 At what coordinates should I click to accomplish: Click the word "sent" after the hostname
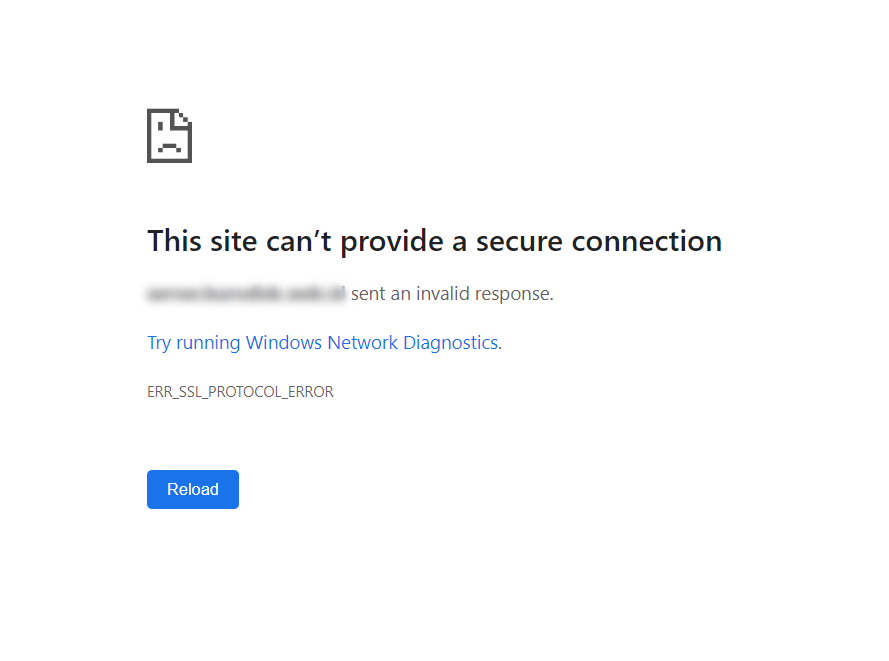tap(367, 294)
